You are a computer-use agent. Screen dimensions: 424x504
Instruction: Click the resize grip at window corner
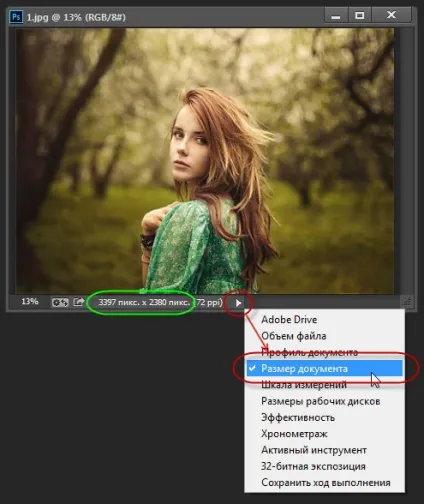(x=407, y=302)
